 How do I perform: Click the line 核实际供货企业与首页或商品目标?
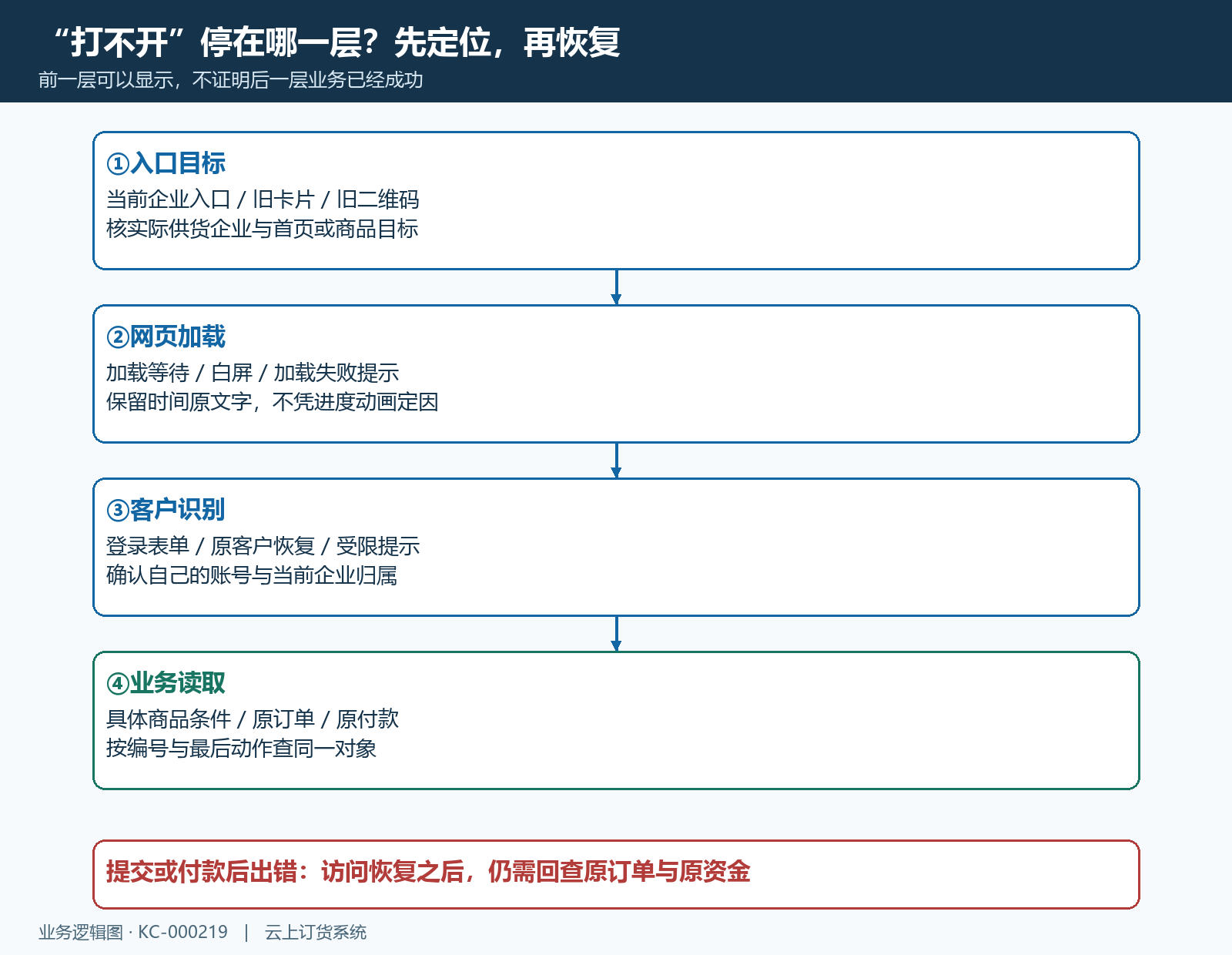pos(262,229)
